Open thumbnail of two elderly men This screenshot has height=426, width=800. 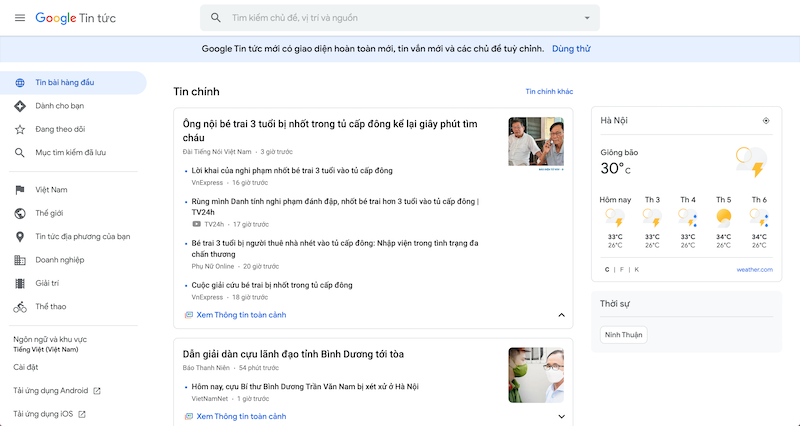pyautogui.click(x=536, y=142)
